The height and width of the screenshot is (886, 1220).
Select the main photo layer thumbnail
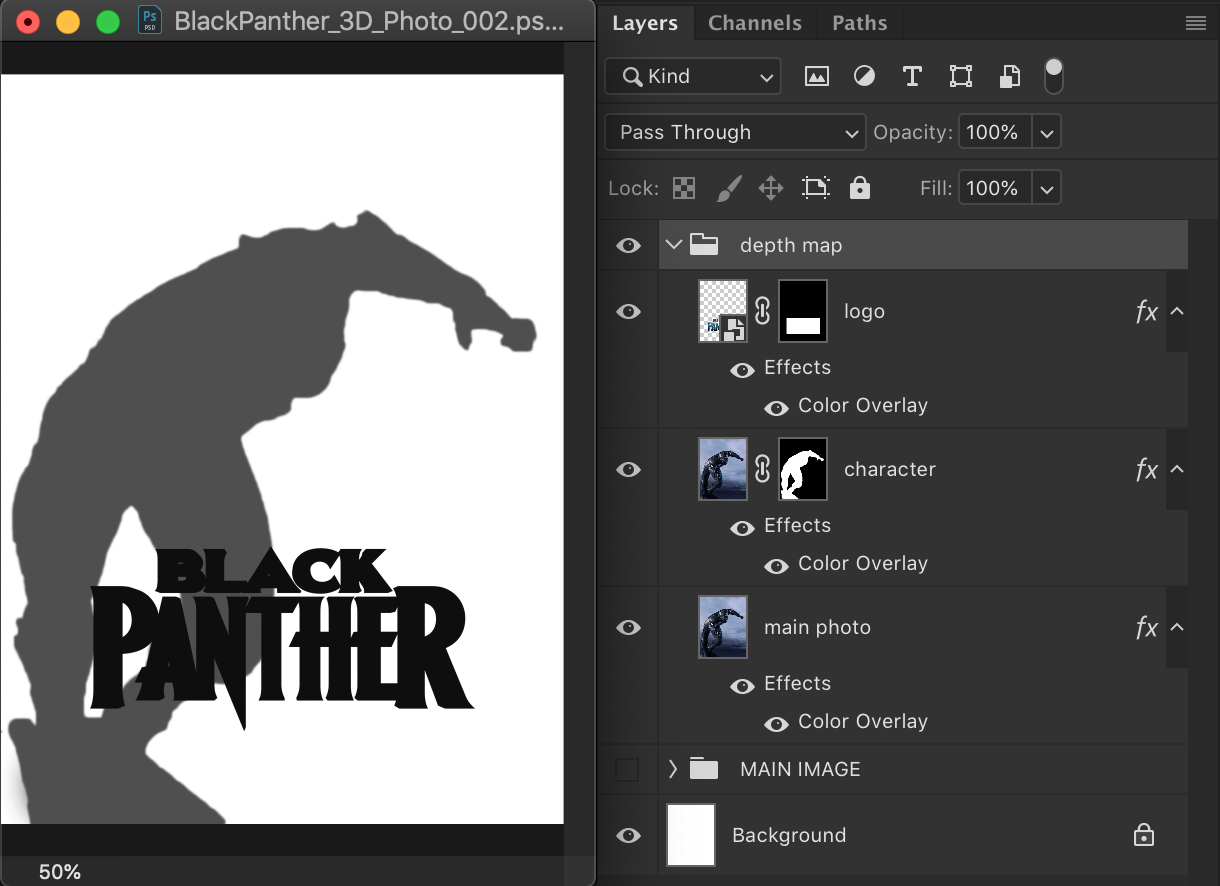pyautogui.click(x=723, y=627)
